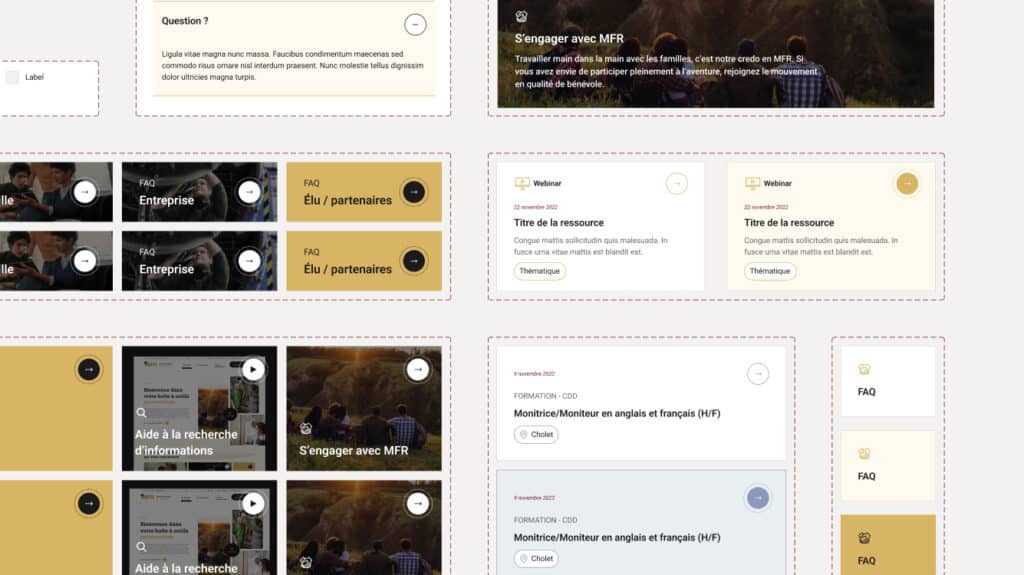Open "Aide à la recherche d'informations" thumbnail
1024x575 pixels.
point(199,408)
